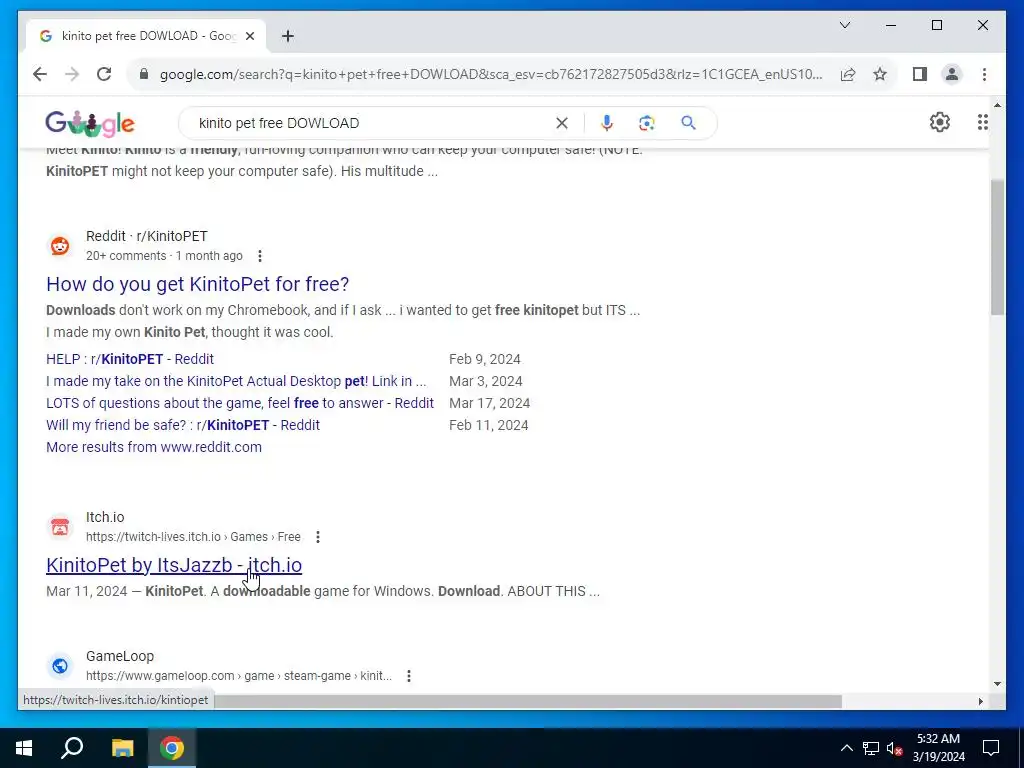Click the Reddit favicon
This screenshot has height=768, width=1024.
point(60,246)
